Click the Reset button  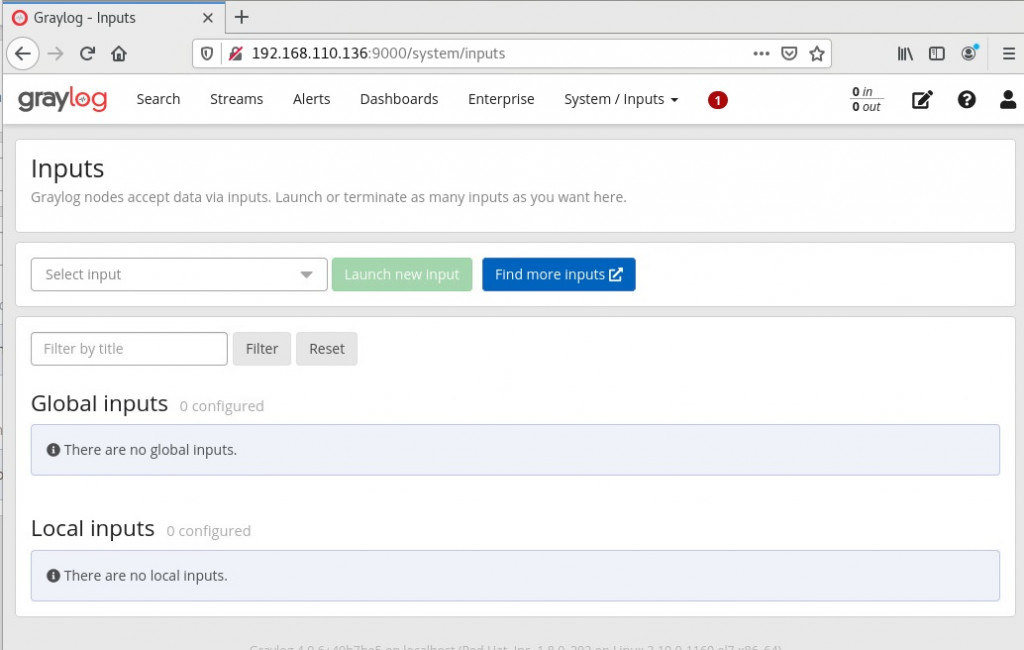[327, 349]
